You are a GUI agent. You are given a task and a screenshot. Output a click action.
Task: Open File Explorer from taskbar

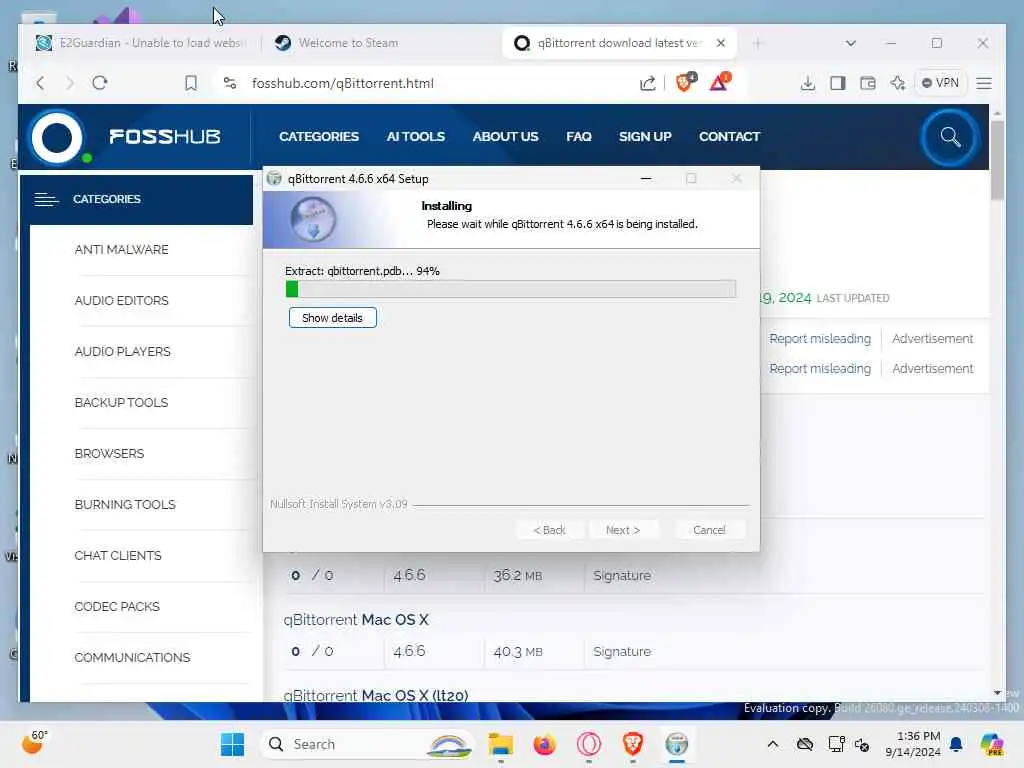501,744
